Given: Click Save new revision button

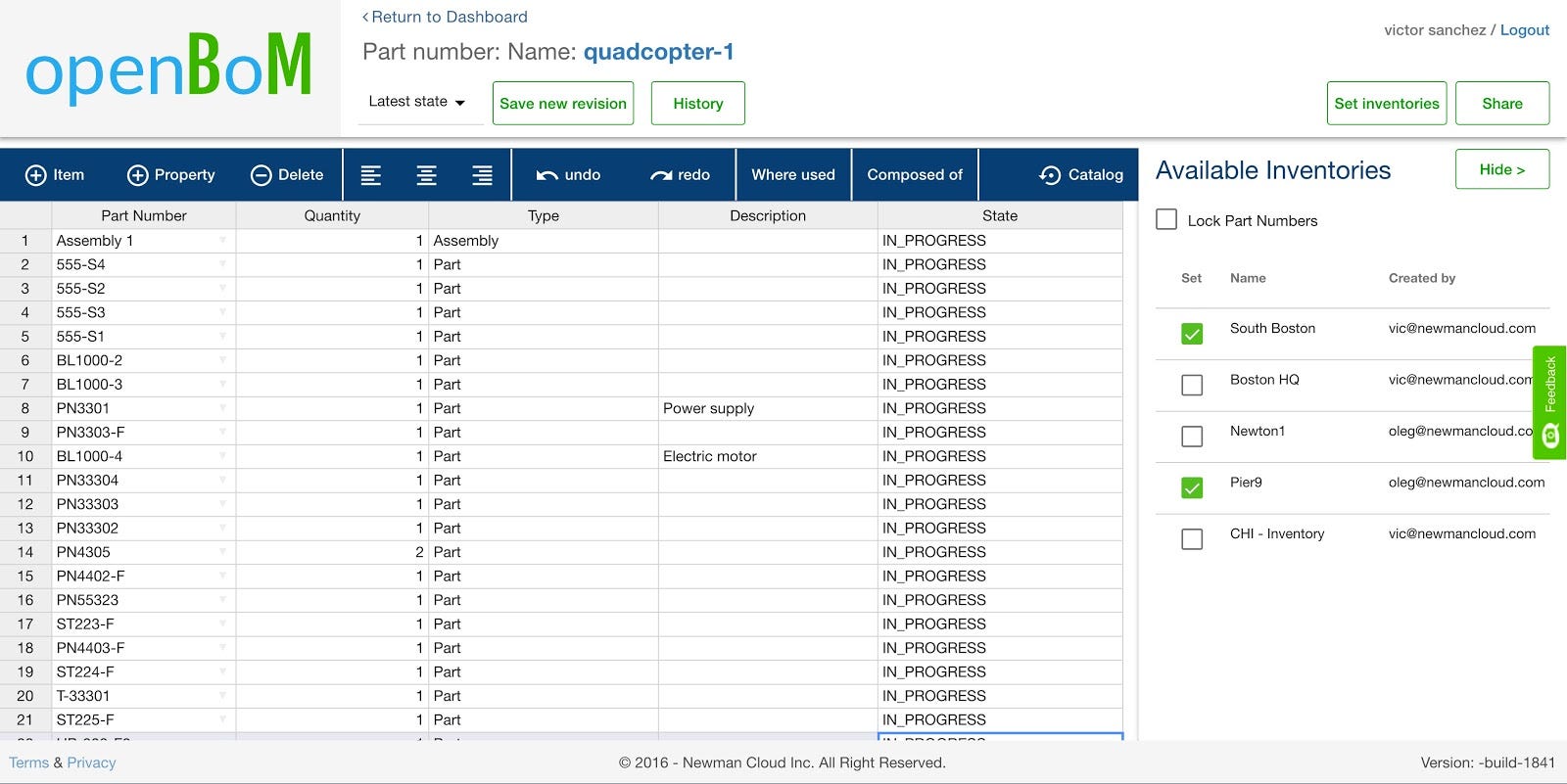Looking at the screenshot, I should 563,103.
